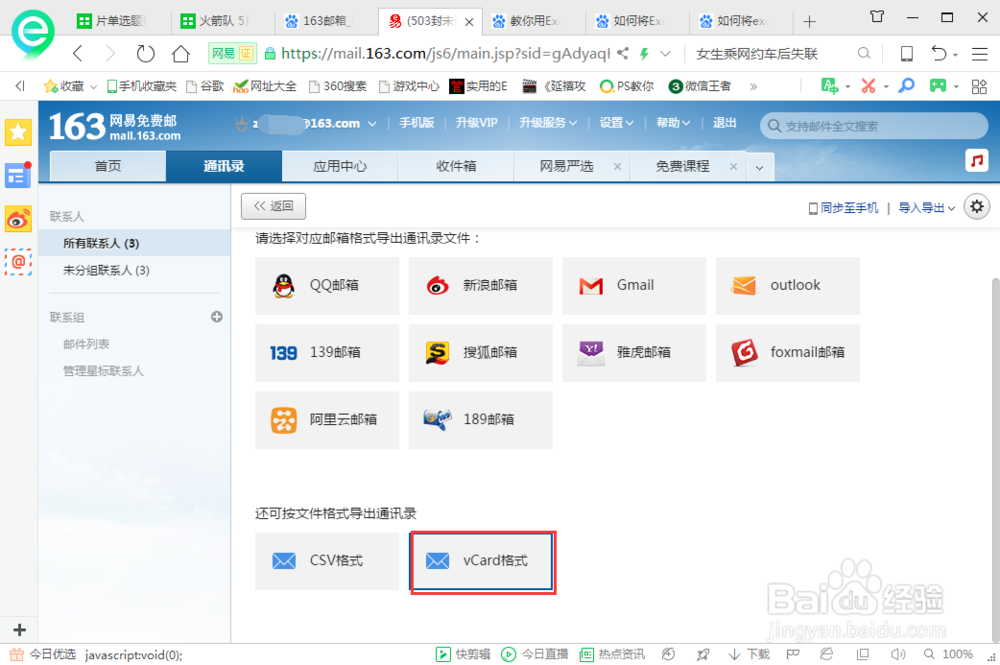Screen dimensions: 1000x665
Task: Click 退出 to log out
Action: point(724,123)
